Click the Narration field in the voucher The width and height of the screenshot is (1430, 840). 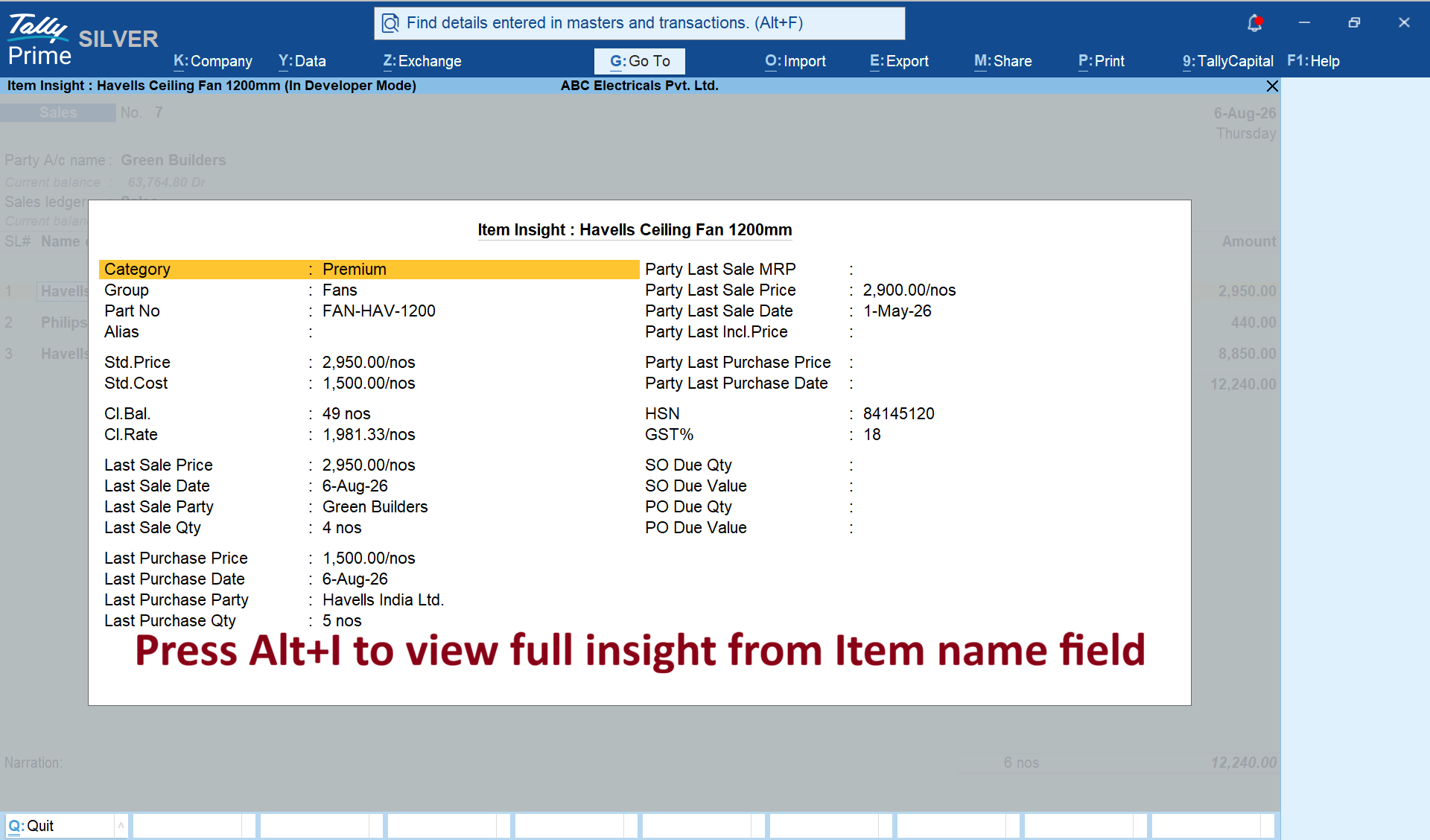pyautogui.click(x=34, y=763)
